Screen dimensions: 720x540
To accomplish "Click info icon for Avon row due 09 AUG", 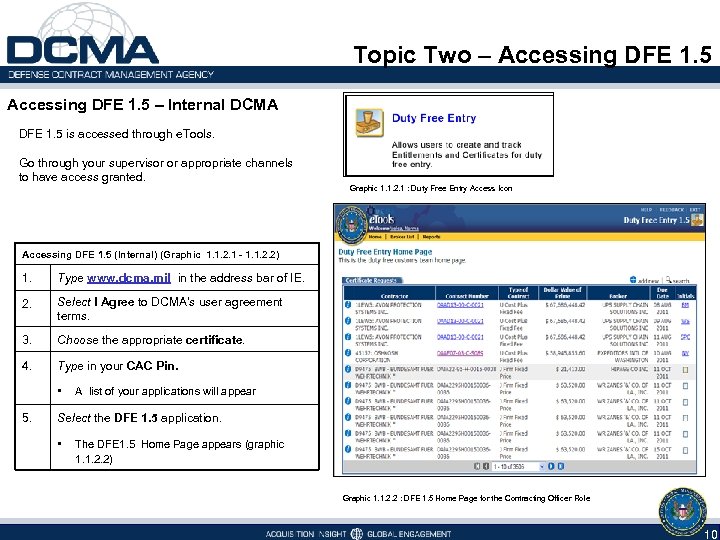I will (348, 321).
